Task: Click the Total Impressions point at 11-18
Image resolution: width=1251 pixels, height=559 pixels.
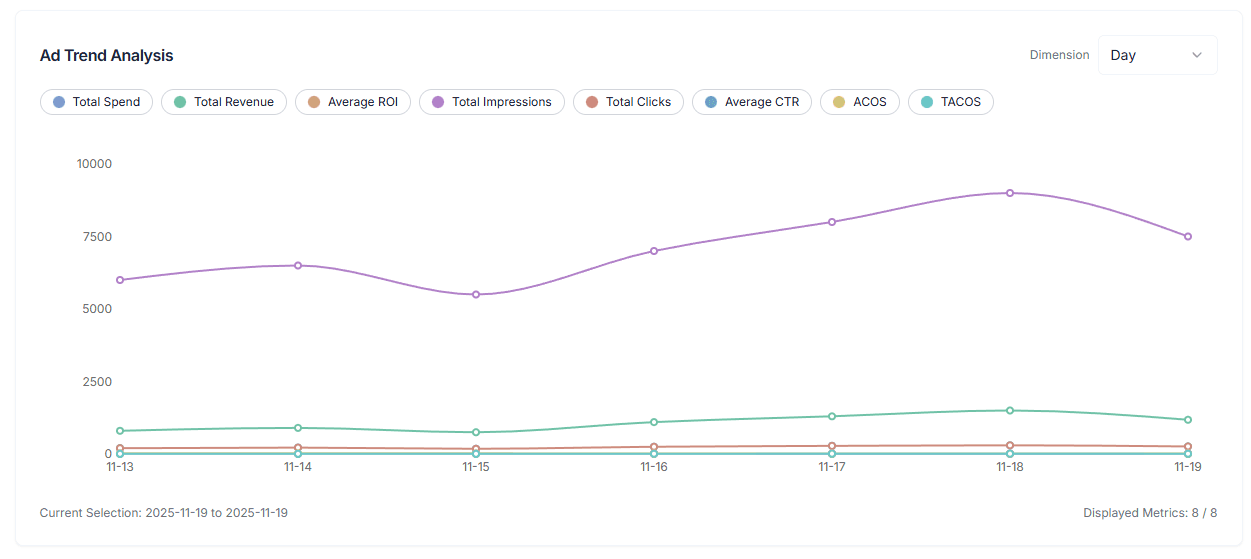Action: 1010,193
